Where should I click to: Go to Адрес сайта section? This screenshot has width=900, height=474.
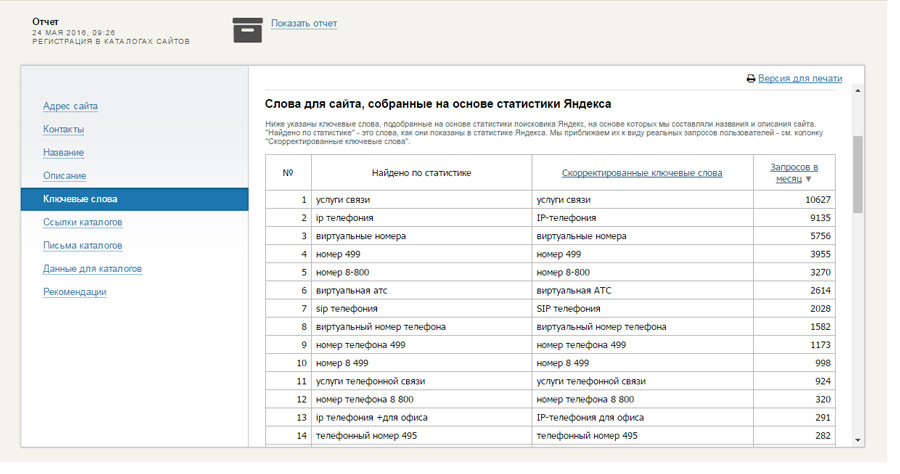[70, 106]
